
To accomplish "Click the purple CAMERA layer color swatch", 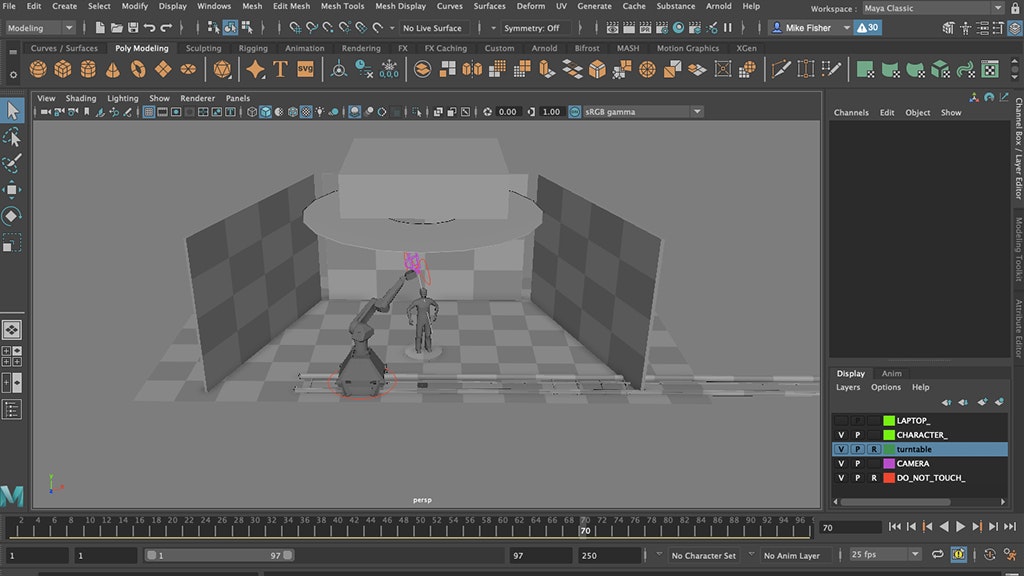I will tap(888, 464).
